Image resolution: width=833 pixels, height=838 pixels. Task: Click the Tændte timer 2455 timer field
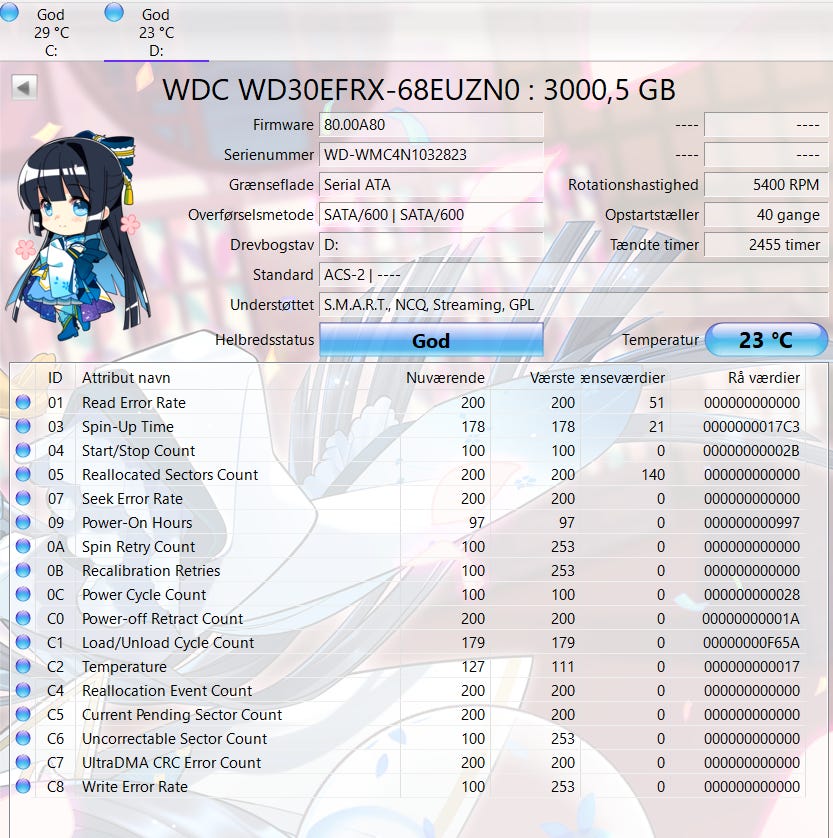point(766,245)
